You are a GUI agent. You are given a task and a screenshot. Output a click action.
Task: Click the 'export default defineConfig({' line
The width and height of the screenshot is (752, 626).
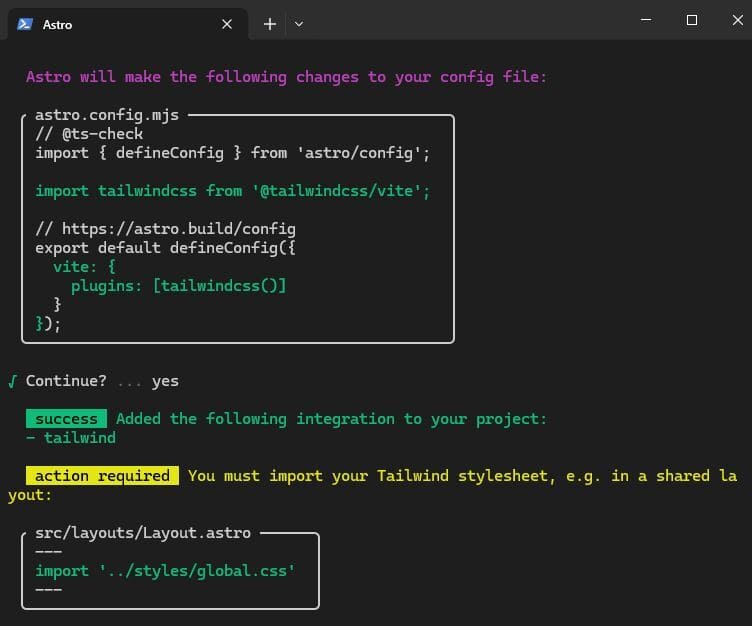click(165, 248)
